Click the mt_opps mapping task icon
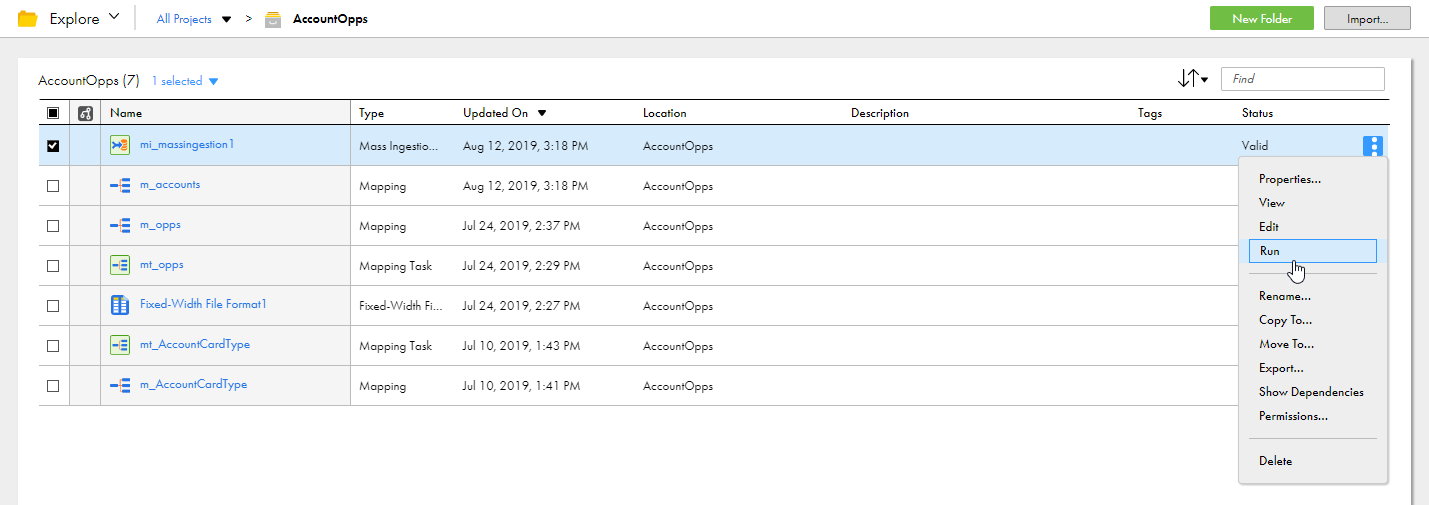 (x=120, y=265)
